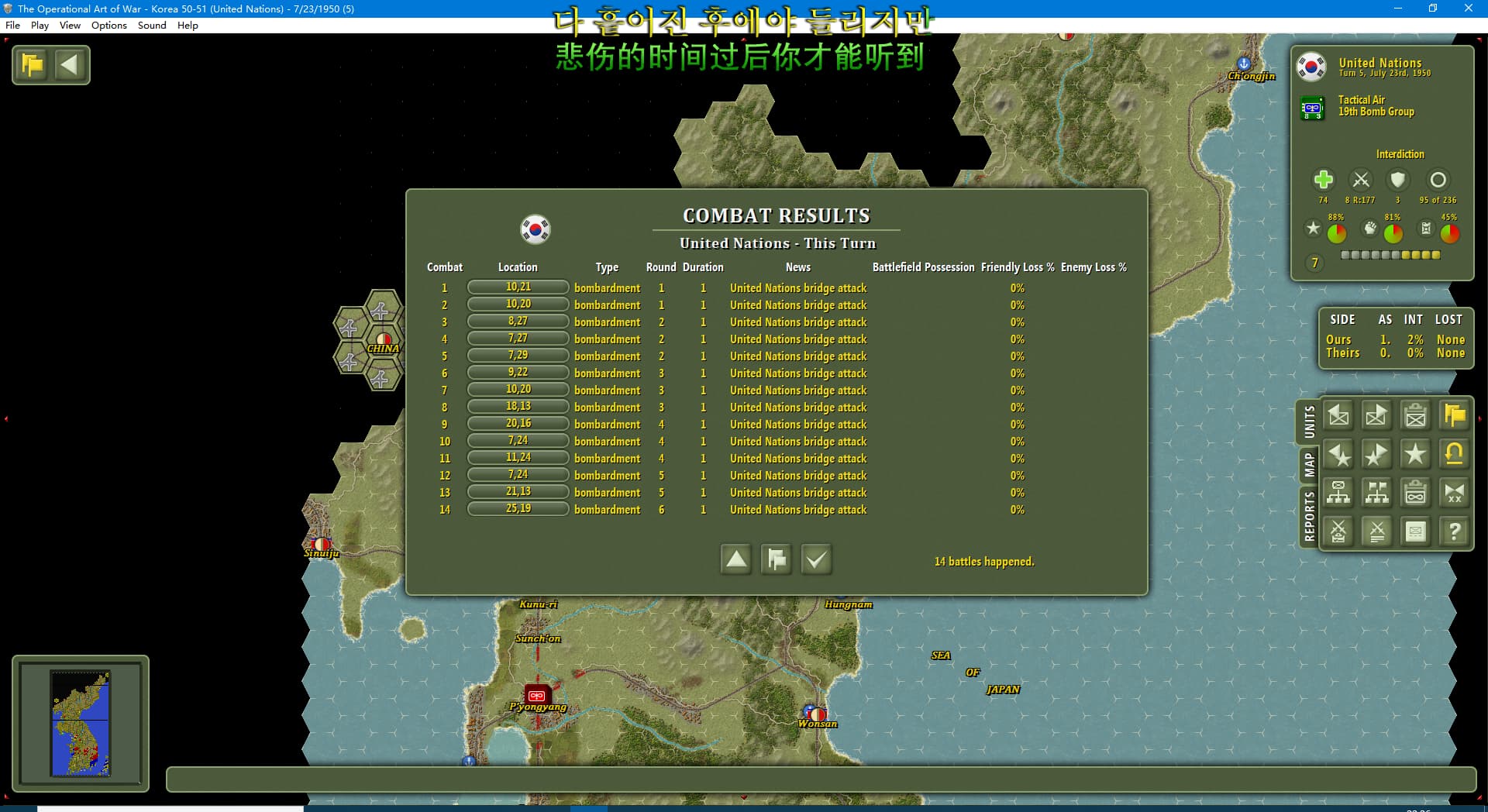
Task: Click the 45% supply pie indicator
Action: [x=1450, y=232]
